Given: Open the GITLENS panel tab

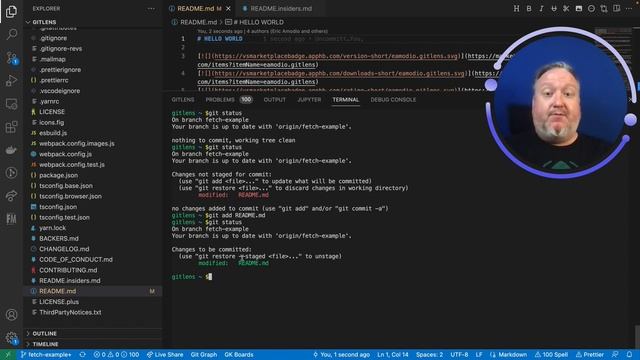Looking at the screenshot, I should pos(183,100).
